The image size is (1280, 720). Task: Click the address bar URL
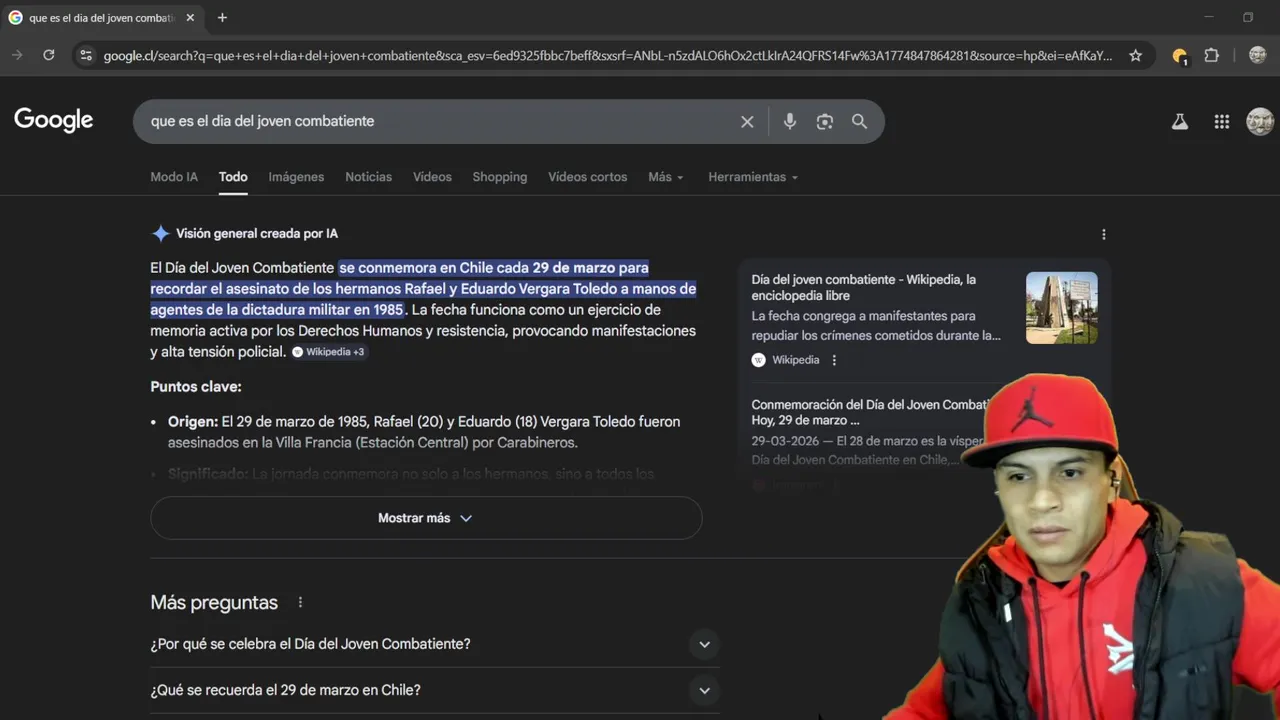[x=607, y=56]
